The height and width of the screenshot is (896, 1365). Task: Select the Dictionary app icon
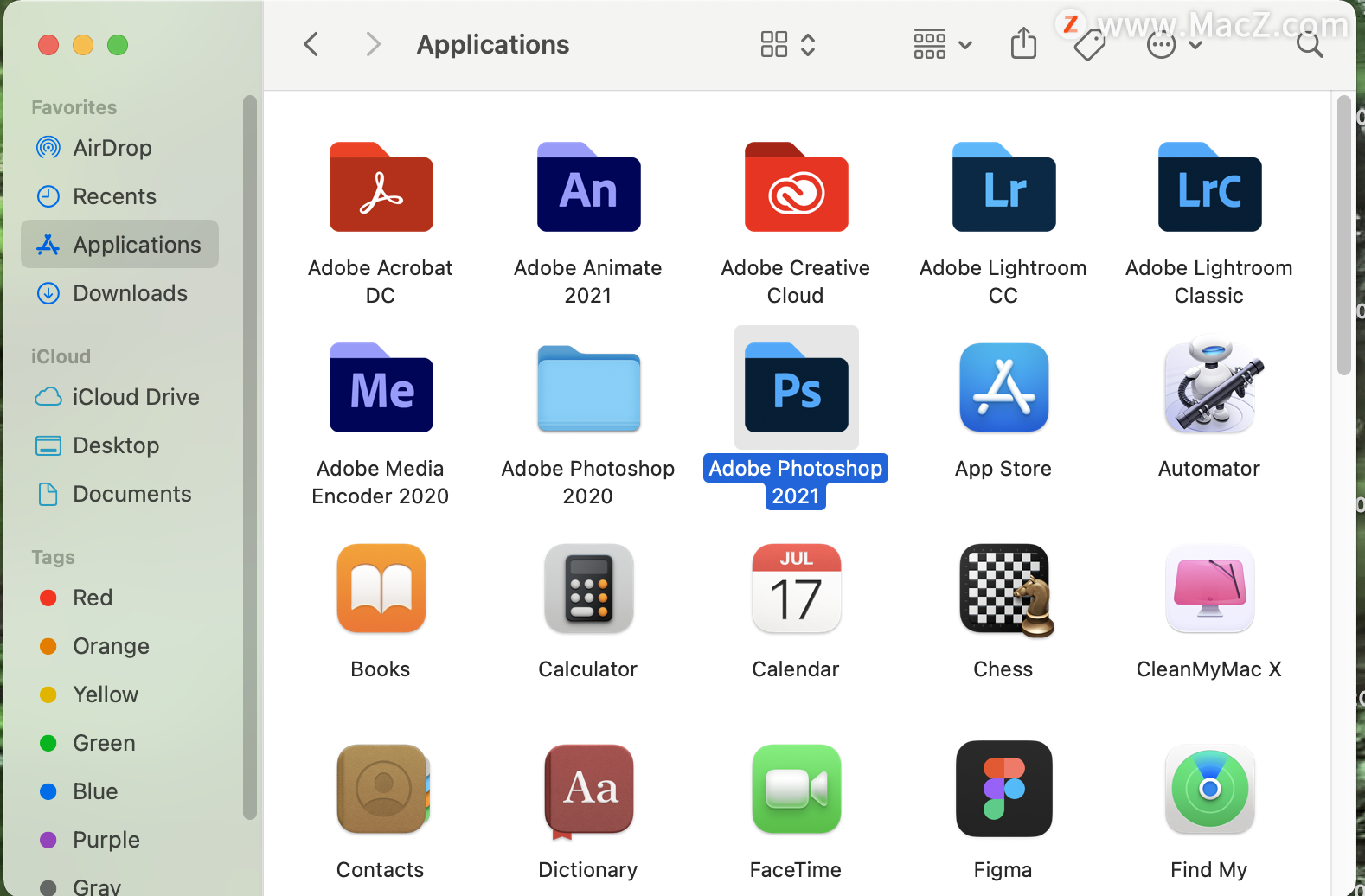pyautogui.click(x=588, y=790)
